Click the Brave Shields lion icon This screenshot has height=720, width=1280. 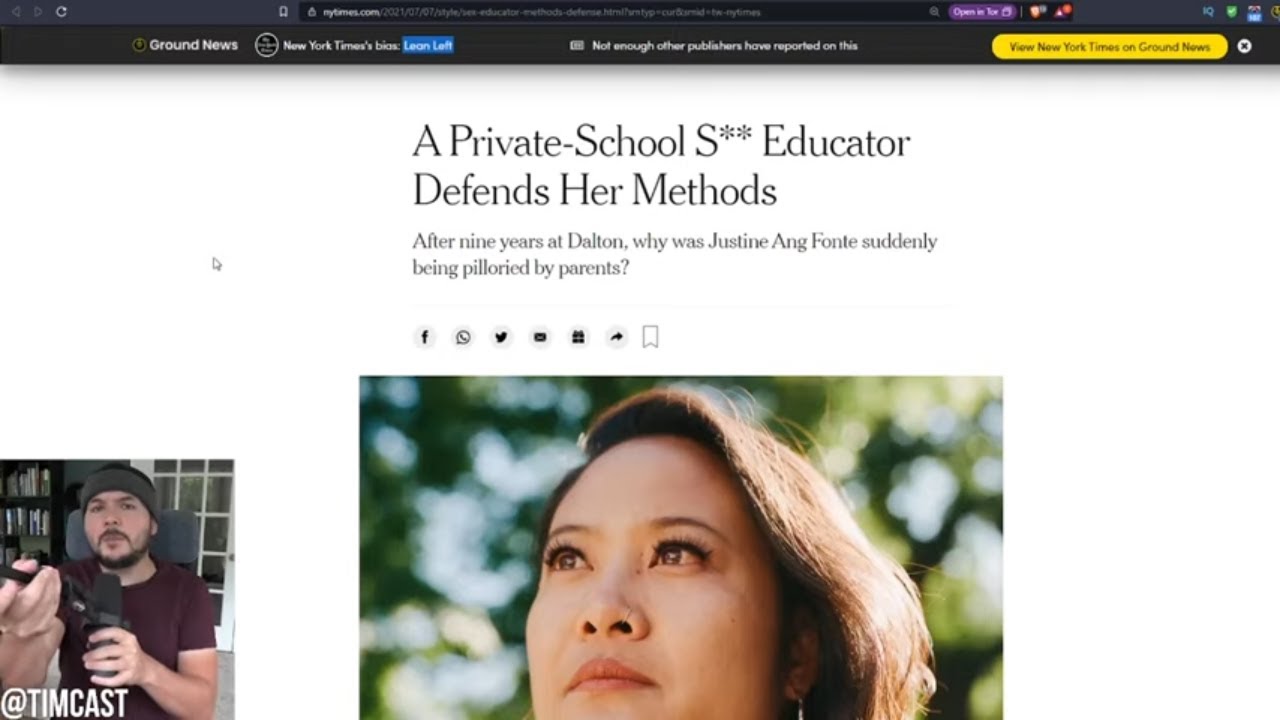[x=1037, y=12]
